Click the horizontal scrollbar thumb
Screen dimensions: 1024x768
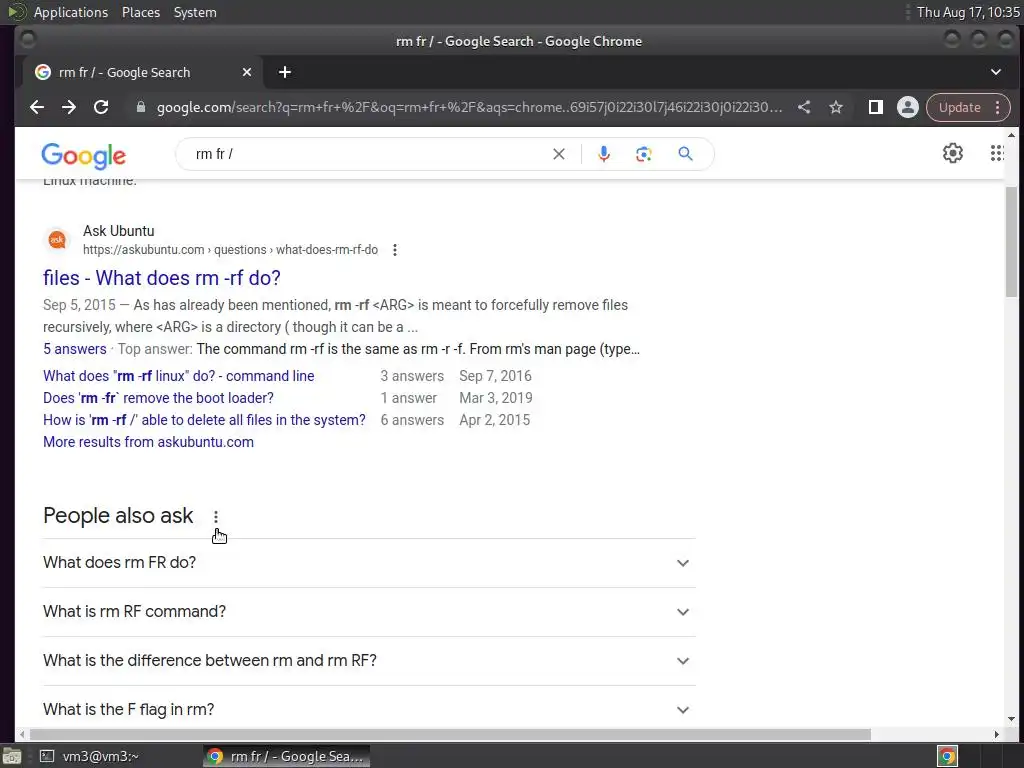tap(450, 734)
